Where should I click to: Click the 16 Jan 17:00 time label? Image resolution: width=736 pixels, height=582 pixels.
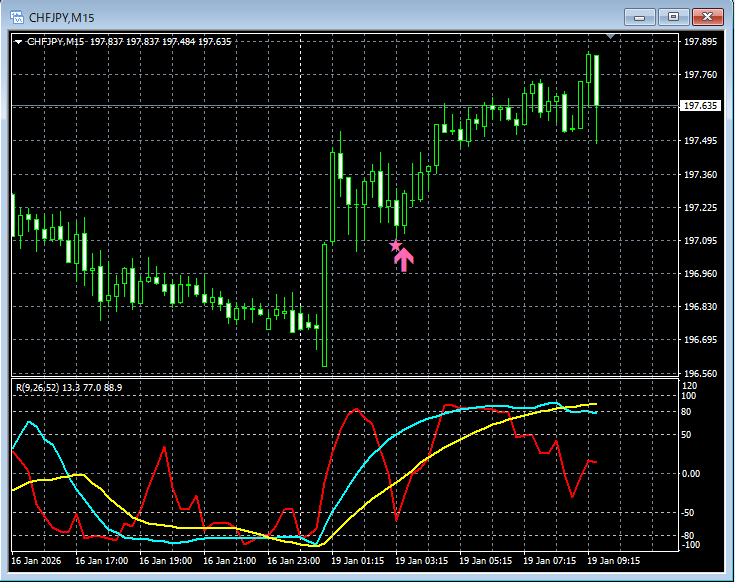click(x=101, y=561)
